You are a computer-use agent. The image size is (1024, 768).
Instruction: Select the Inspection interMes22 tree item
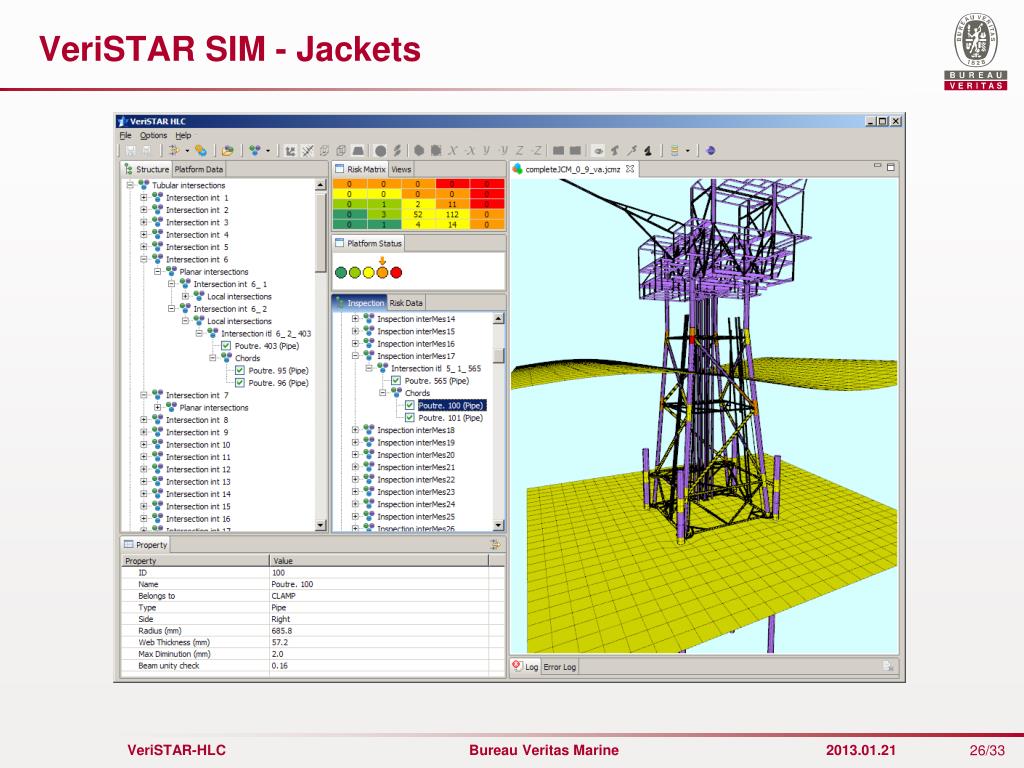(x=416, y=479)
